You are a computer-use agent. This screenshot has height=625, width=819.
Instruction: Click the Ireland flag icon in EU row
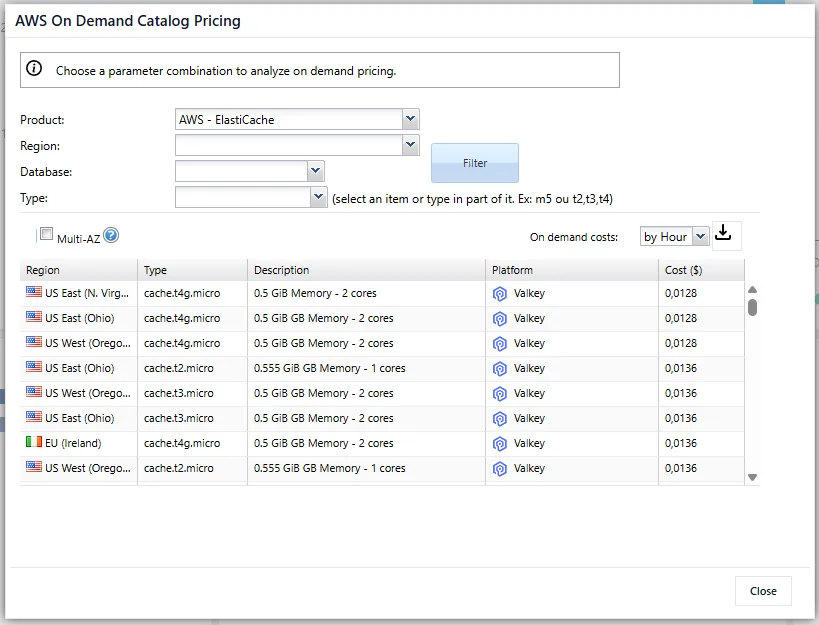tap(34, 442)
